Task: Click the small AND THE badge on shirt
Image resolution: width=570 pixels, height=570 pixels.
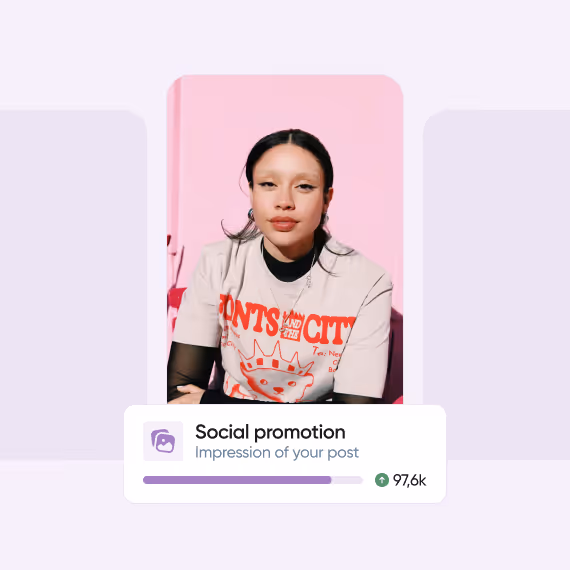Action: coord(292,325)
